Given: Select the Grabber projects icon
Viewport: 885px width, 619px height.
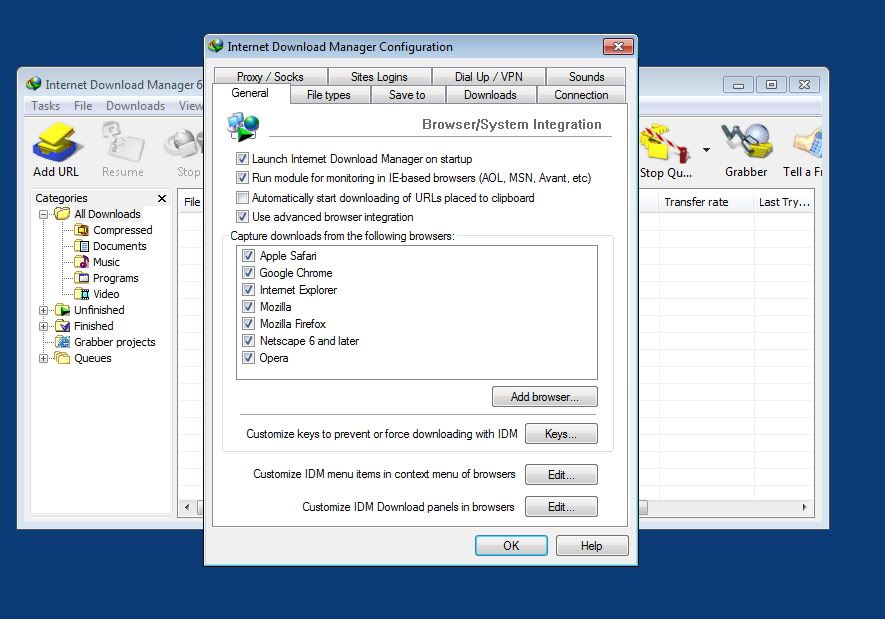Looking at the screenshot, I should (x=63, y=342).
